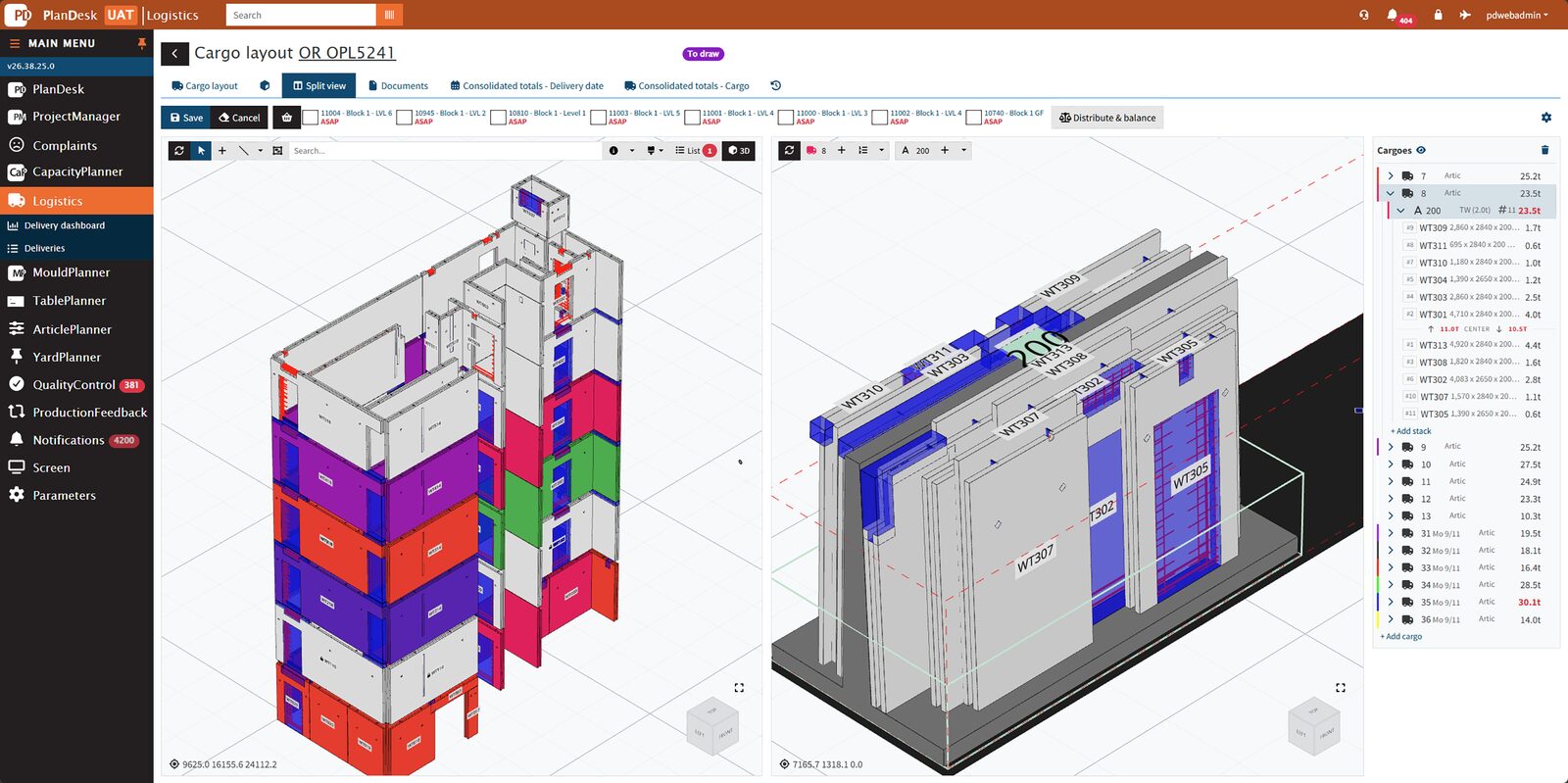Screen dimensions: 1568x783
Task: Check the 10810 - Block 1 - Level 1 box
Action: 498,118
